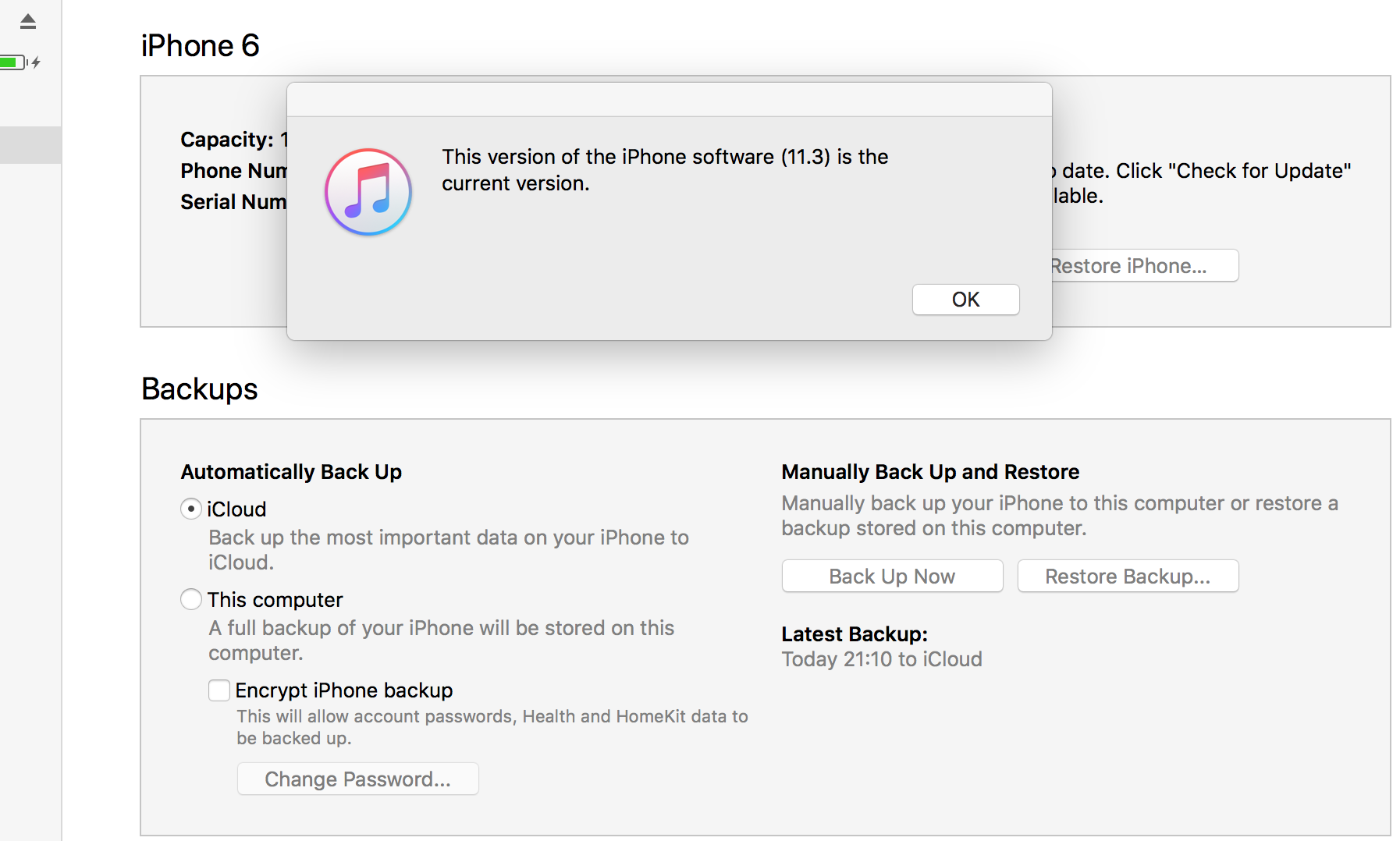Select the iCloud backup radio button
This screenshot has width=1400, height=841.
191,509
